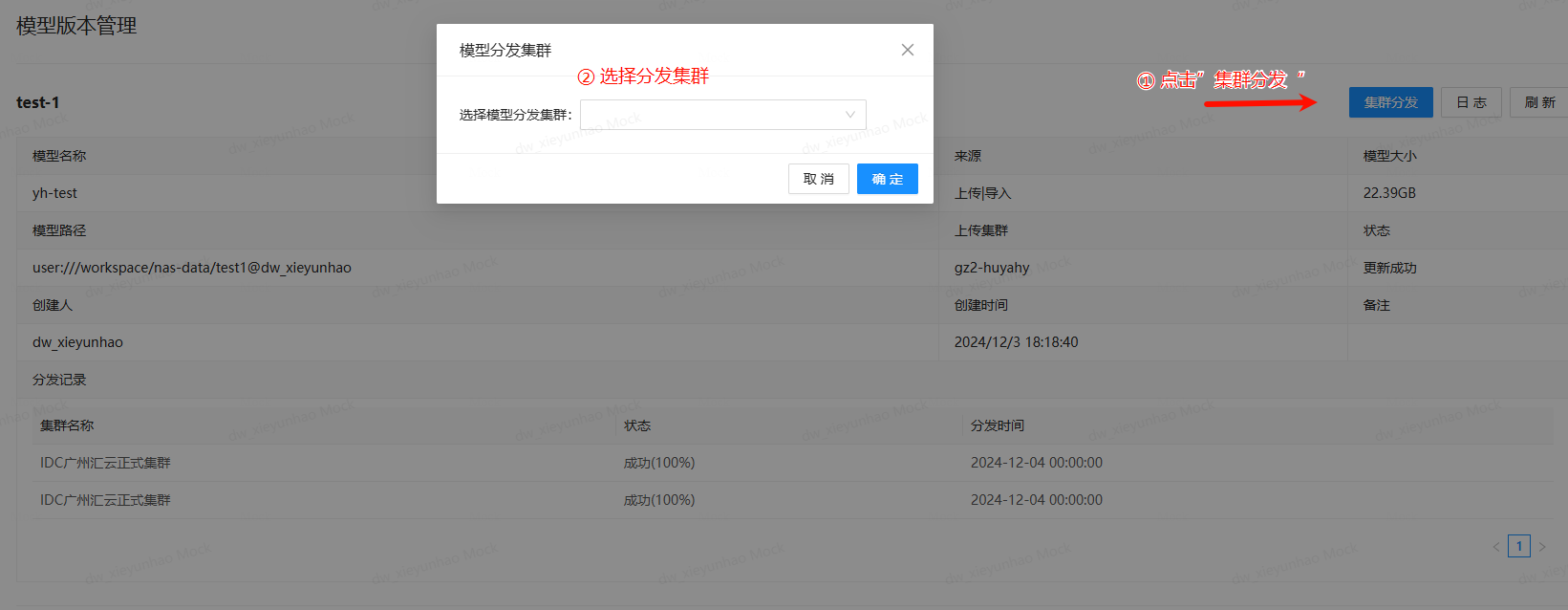Click the 集群名称 column header
1568x610 pixels.
67,425
